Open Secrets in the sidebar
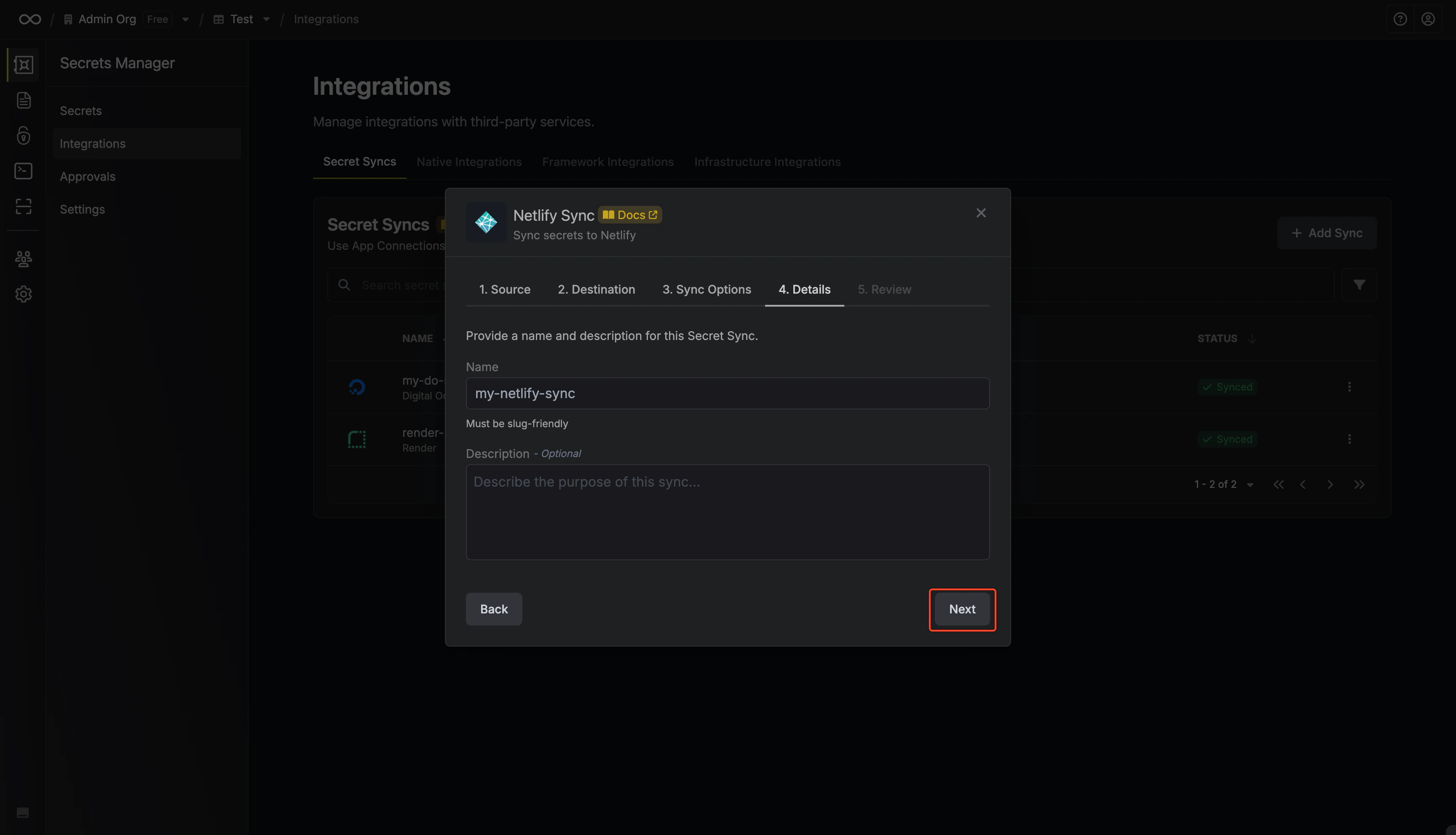This screenshot has width=1456, height=835. click(147, 111)
